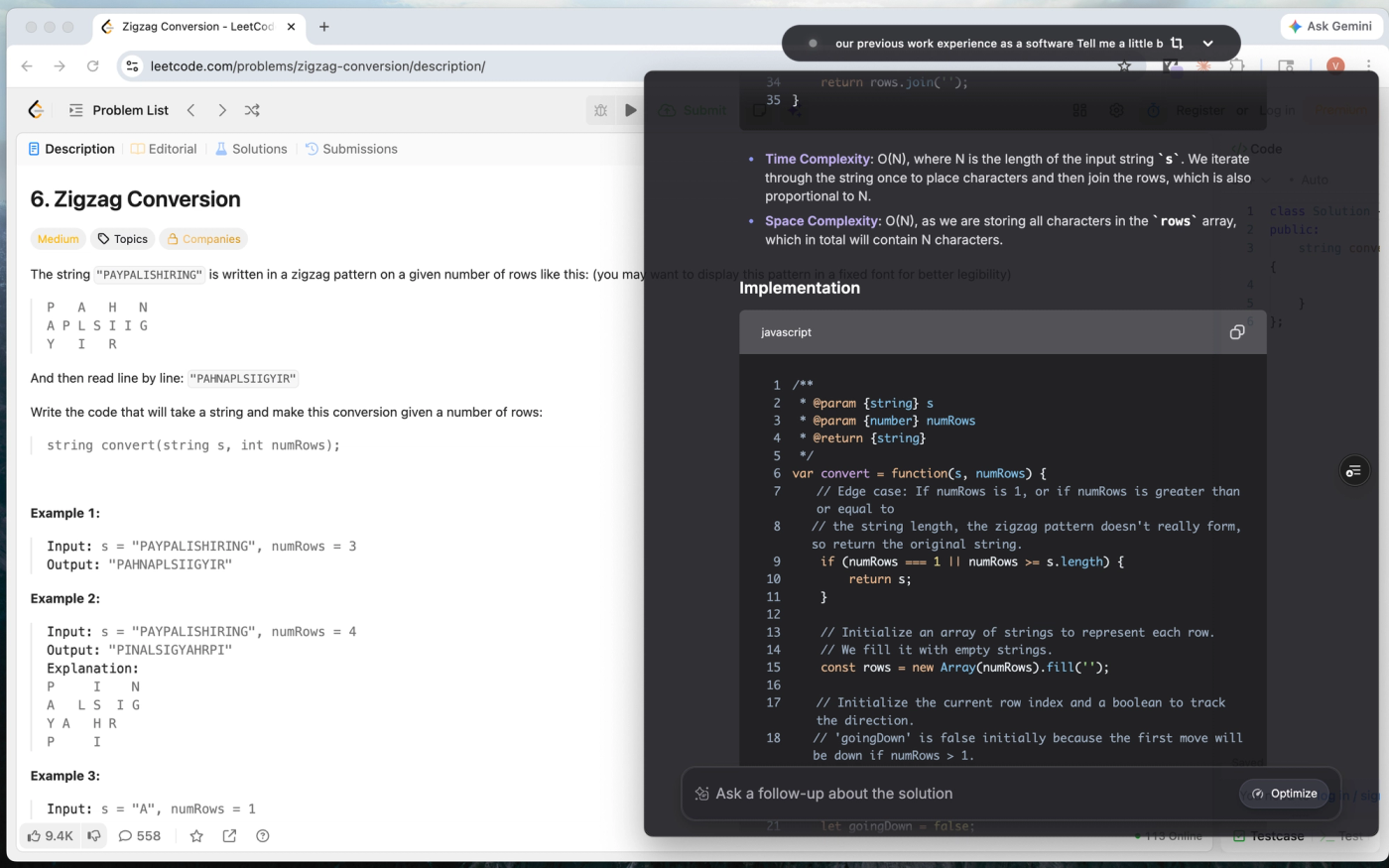Image resolution: width=1389 pixels, height=868 pixels.
Task: Click the 'Example 1:' heading
Action: coord(65,513)
